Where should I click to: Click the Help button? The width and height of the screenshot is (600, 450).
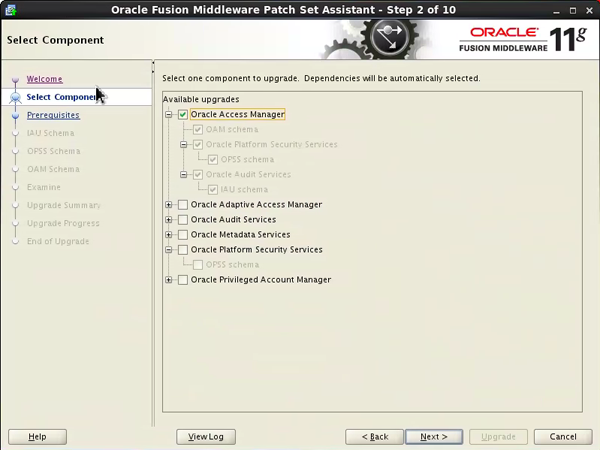tap(38, 437)
